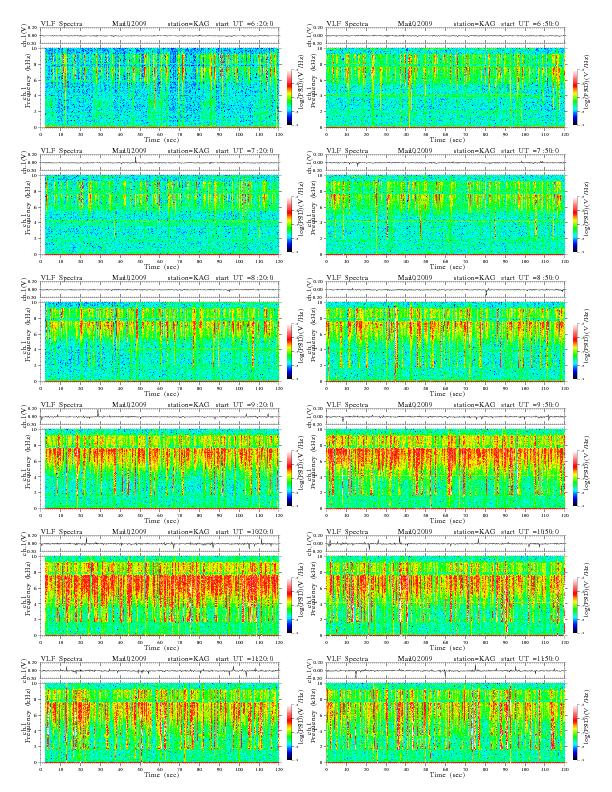Click the 'start UT =7:50:0' title text
The width and height of the screenshot is (612, 792).
click(x=531, y=151)
